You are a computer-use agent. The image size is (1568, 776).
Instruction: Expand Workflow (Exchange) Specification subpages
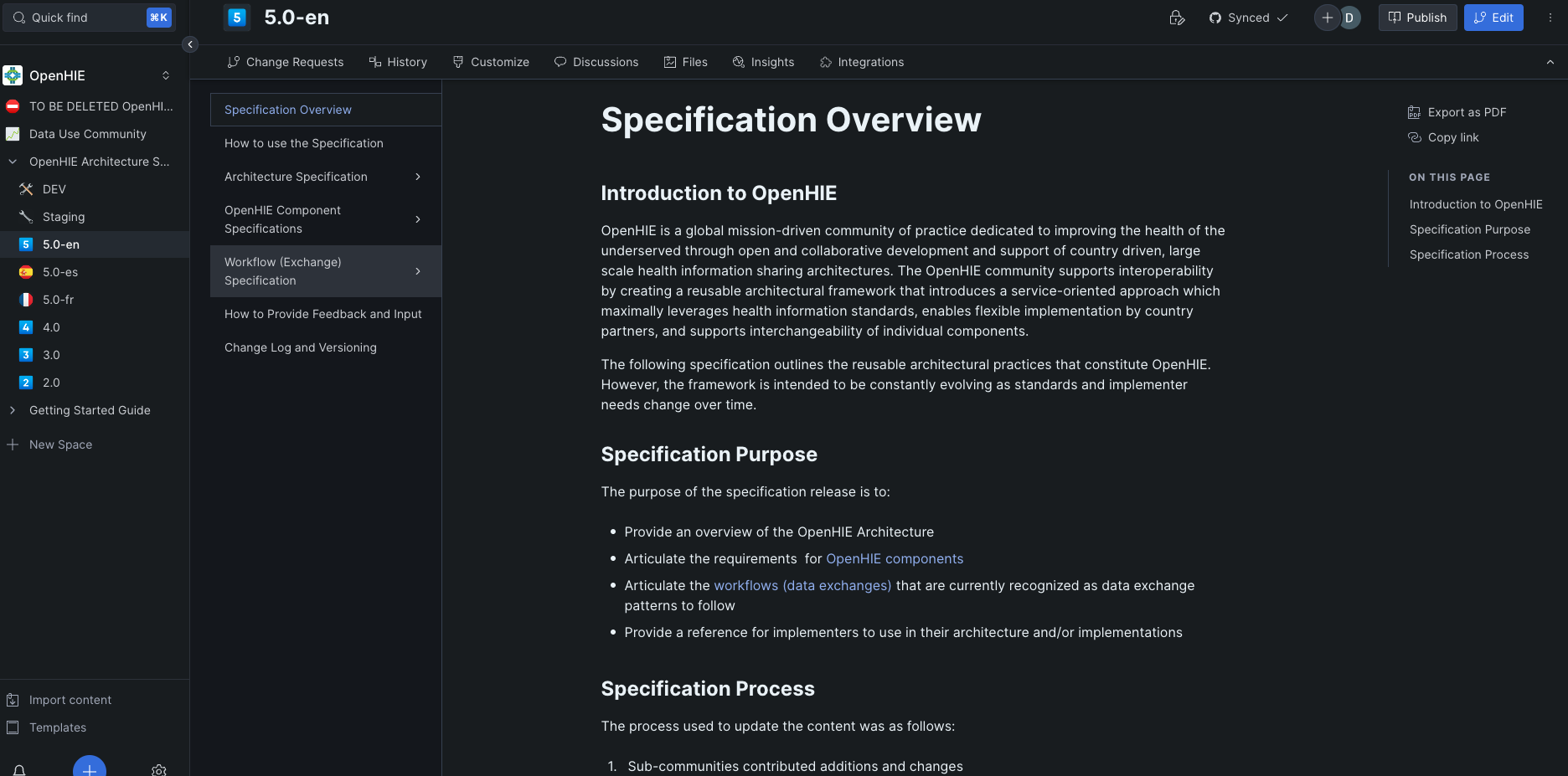[418, 271]
